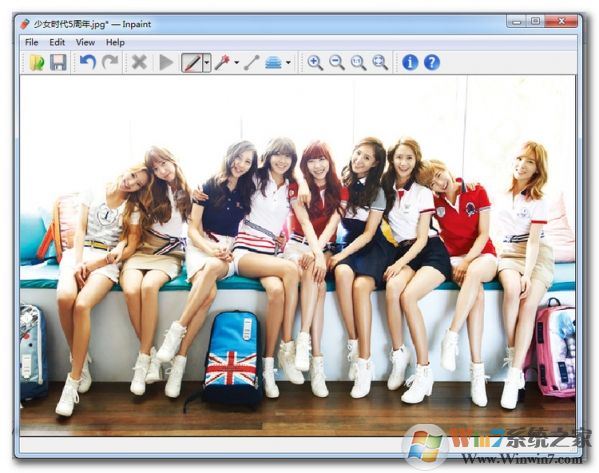Choose the guide line tool
The width and height of the screenshot is (599, 473).
coord(252,62)
